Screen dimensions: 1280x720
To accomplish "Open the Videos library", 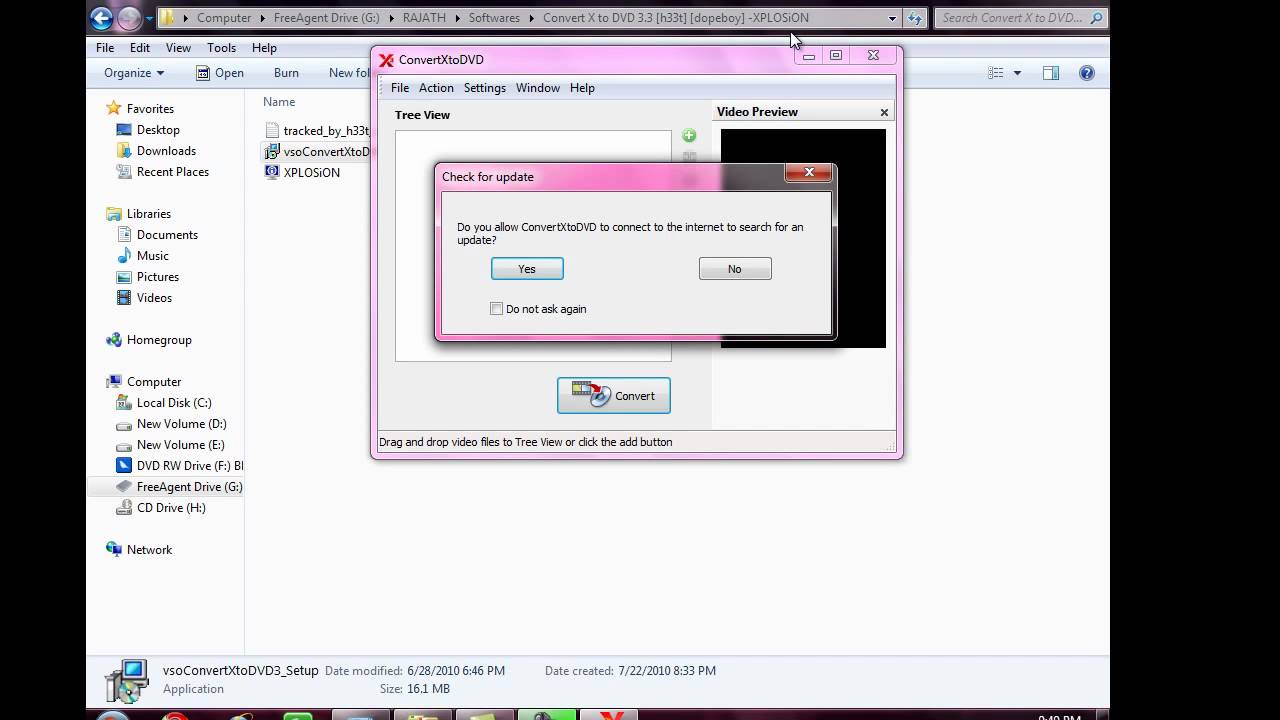I will [154, 298].
